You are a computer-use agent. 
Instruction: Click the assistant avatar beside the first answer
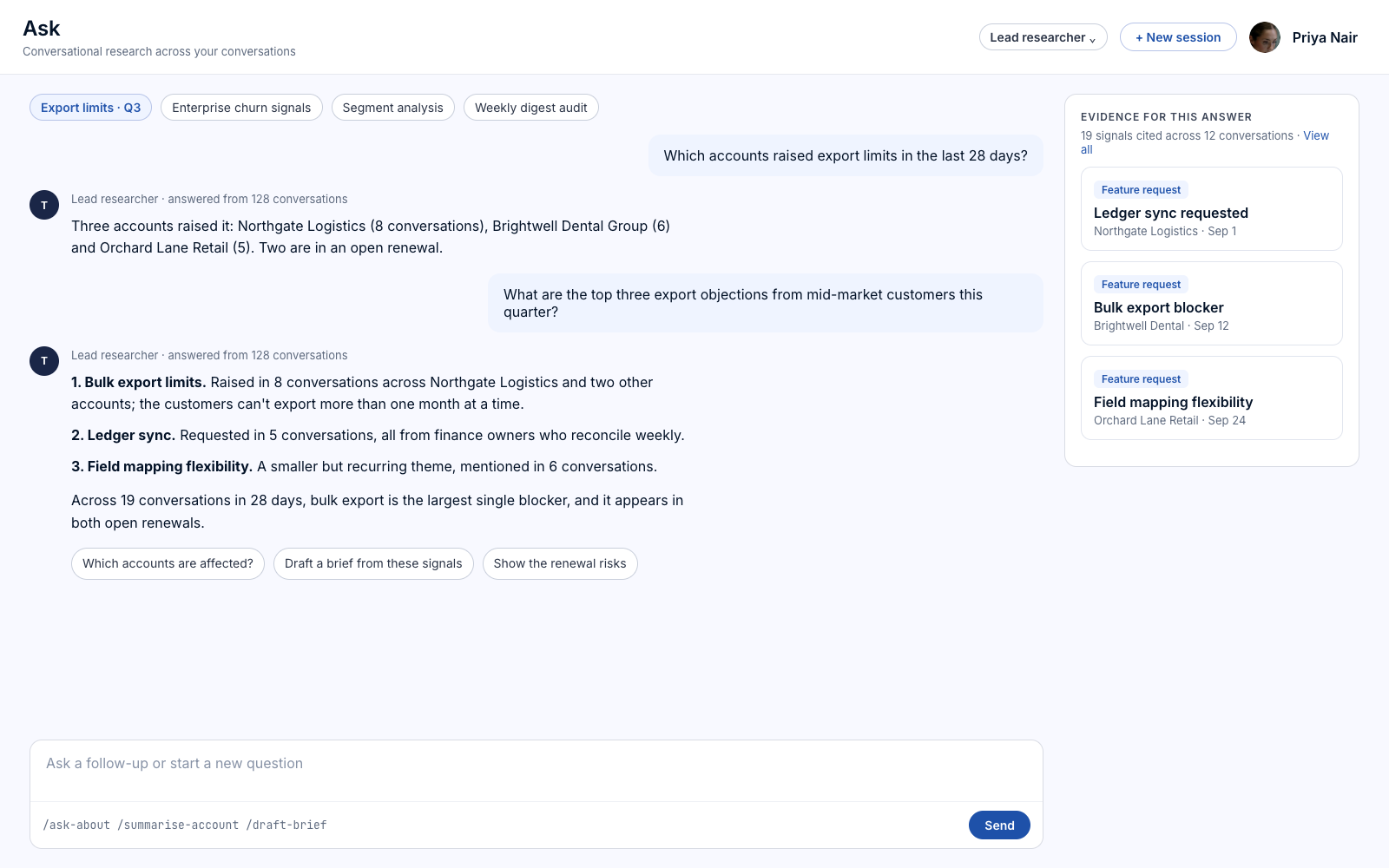(44, 205)
